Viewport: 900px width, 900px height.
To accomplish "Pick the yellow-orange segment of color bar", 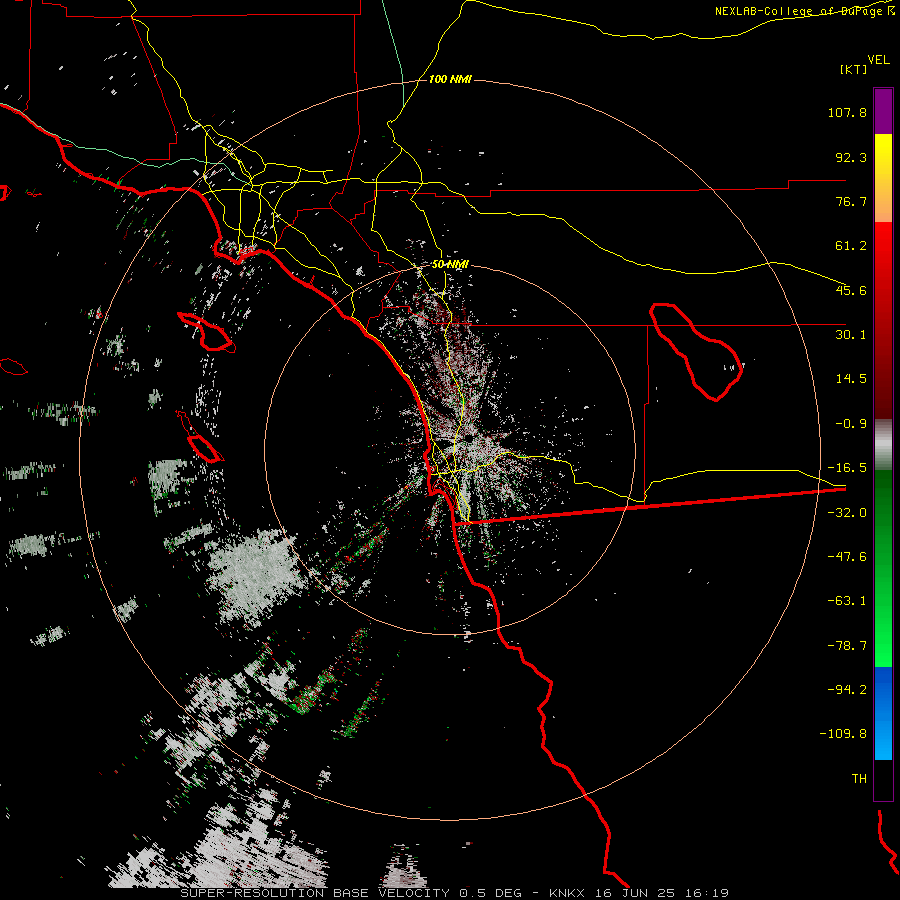I will point(883,178).
